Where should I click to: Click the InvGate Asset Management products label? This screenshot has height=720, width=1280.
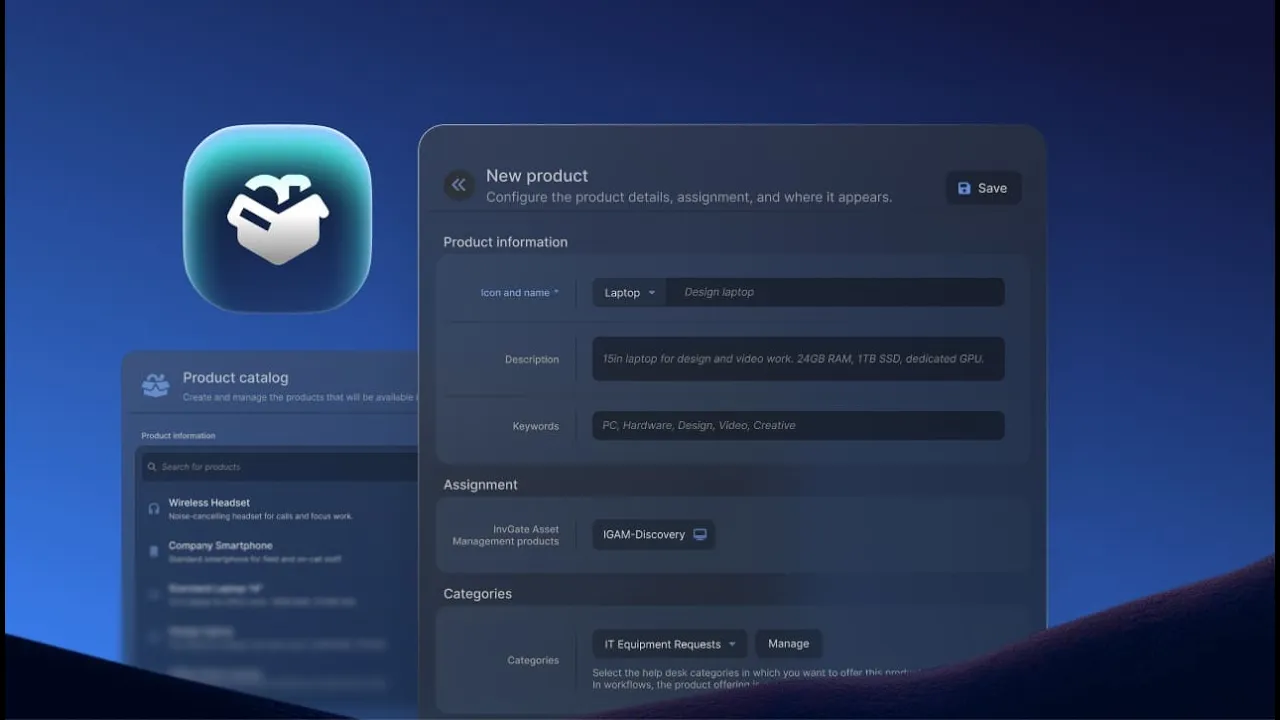pyautogui.click(x=506, y=535)
